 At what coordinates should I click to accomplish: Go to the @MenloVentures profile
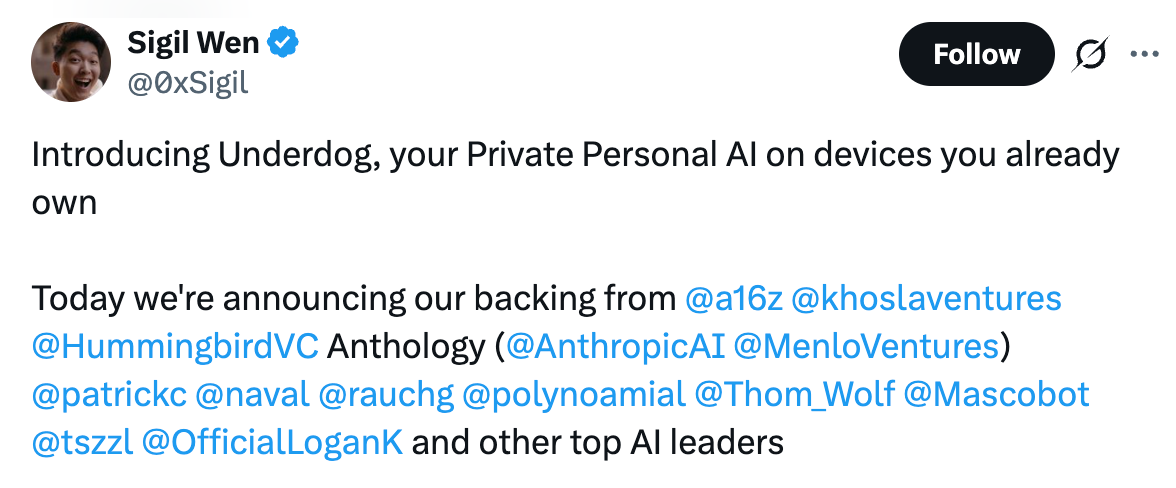pyautogui.click(x=866, y=346)
